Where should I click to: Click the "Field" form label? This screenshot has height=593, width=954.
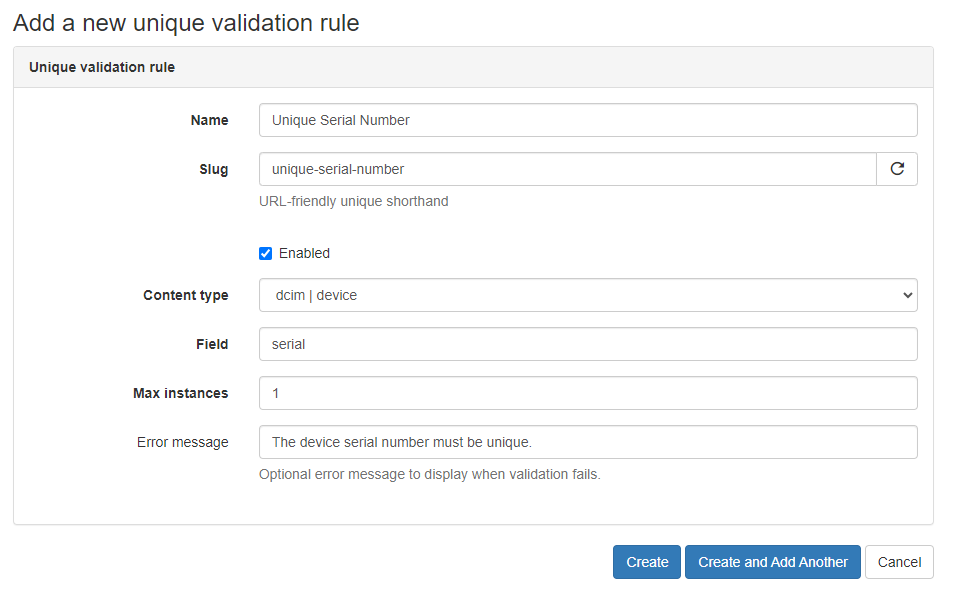(x=212, y=344)
